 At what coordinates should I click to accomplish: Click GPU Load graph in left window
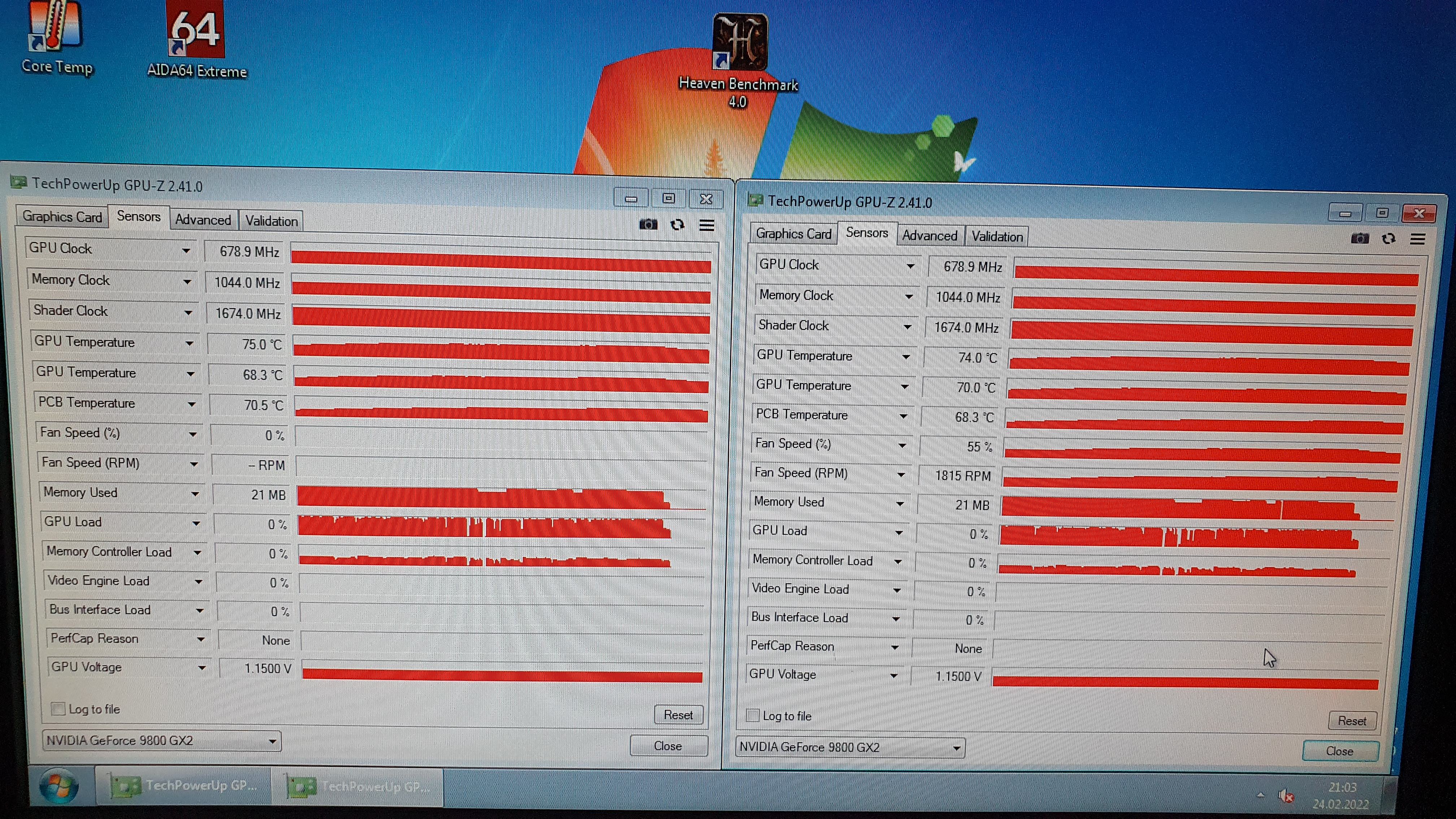point(501,526)
